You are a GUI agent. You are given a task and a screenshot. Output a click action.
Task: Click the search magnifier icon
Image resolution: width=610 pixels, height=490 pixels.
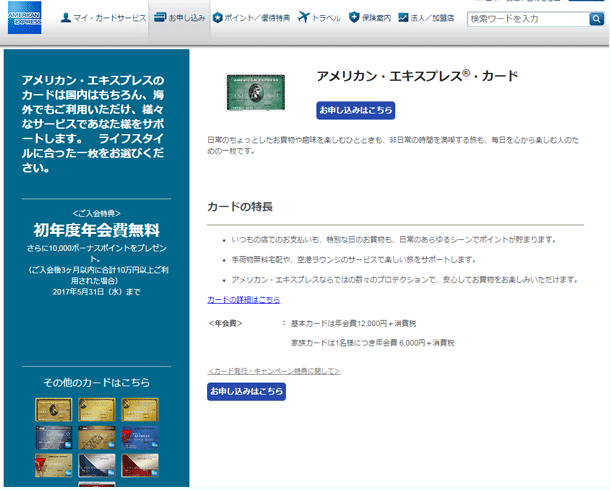point(595,19)
